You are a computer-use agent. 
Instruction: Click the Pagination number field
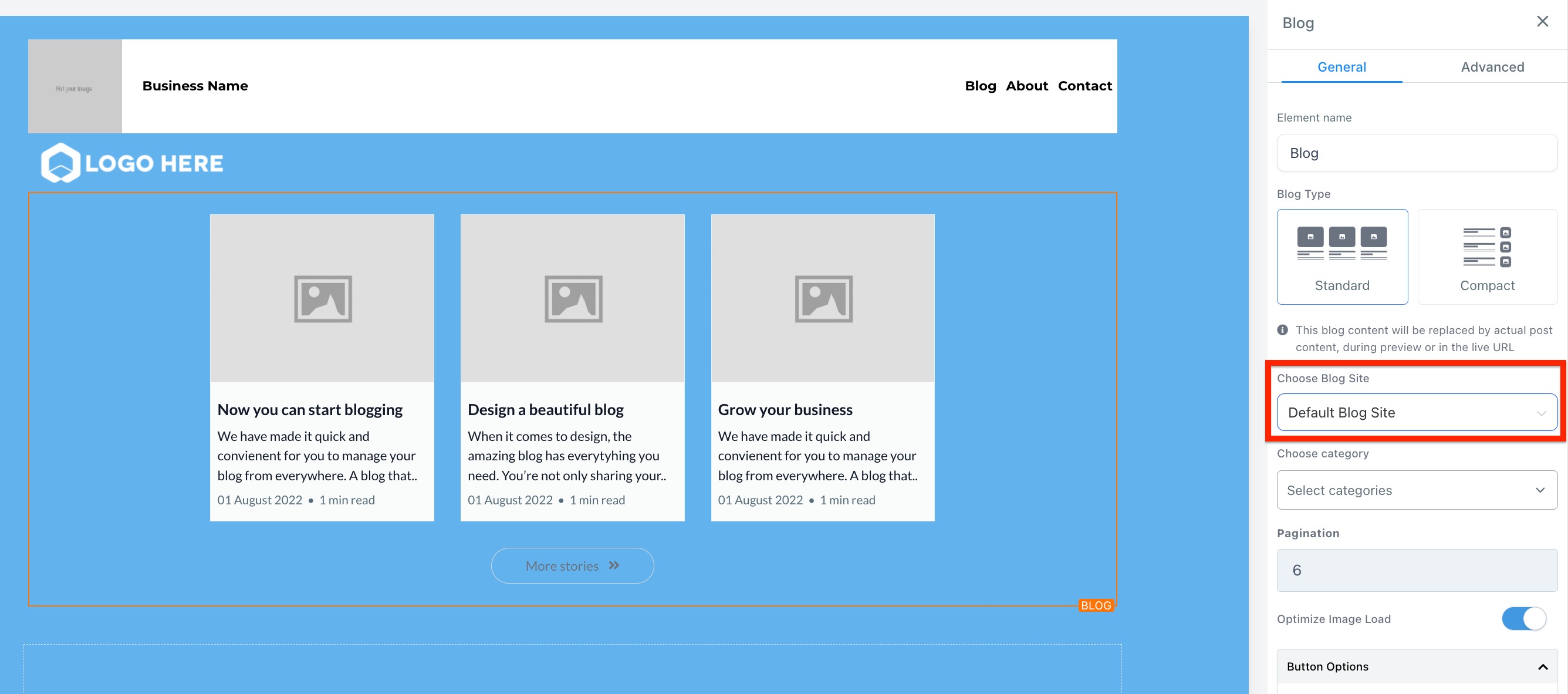1416,570
